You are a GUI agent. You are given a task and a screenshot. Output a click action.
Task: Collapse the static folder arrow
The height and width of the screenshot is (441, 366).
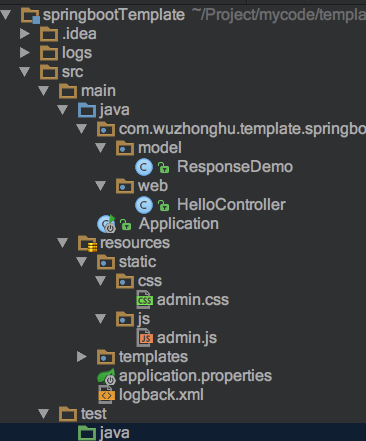[82, 262]
